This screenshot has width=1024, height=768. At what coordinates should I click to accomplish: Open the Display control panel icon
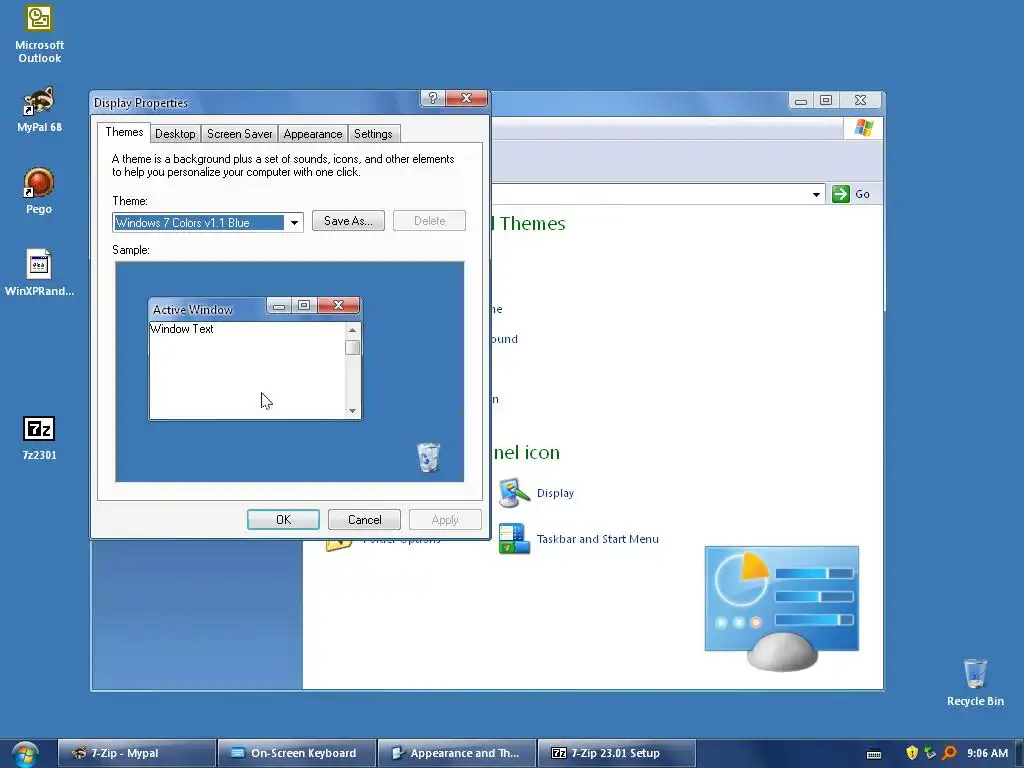point(514,493)
